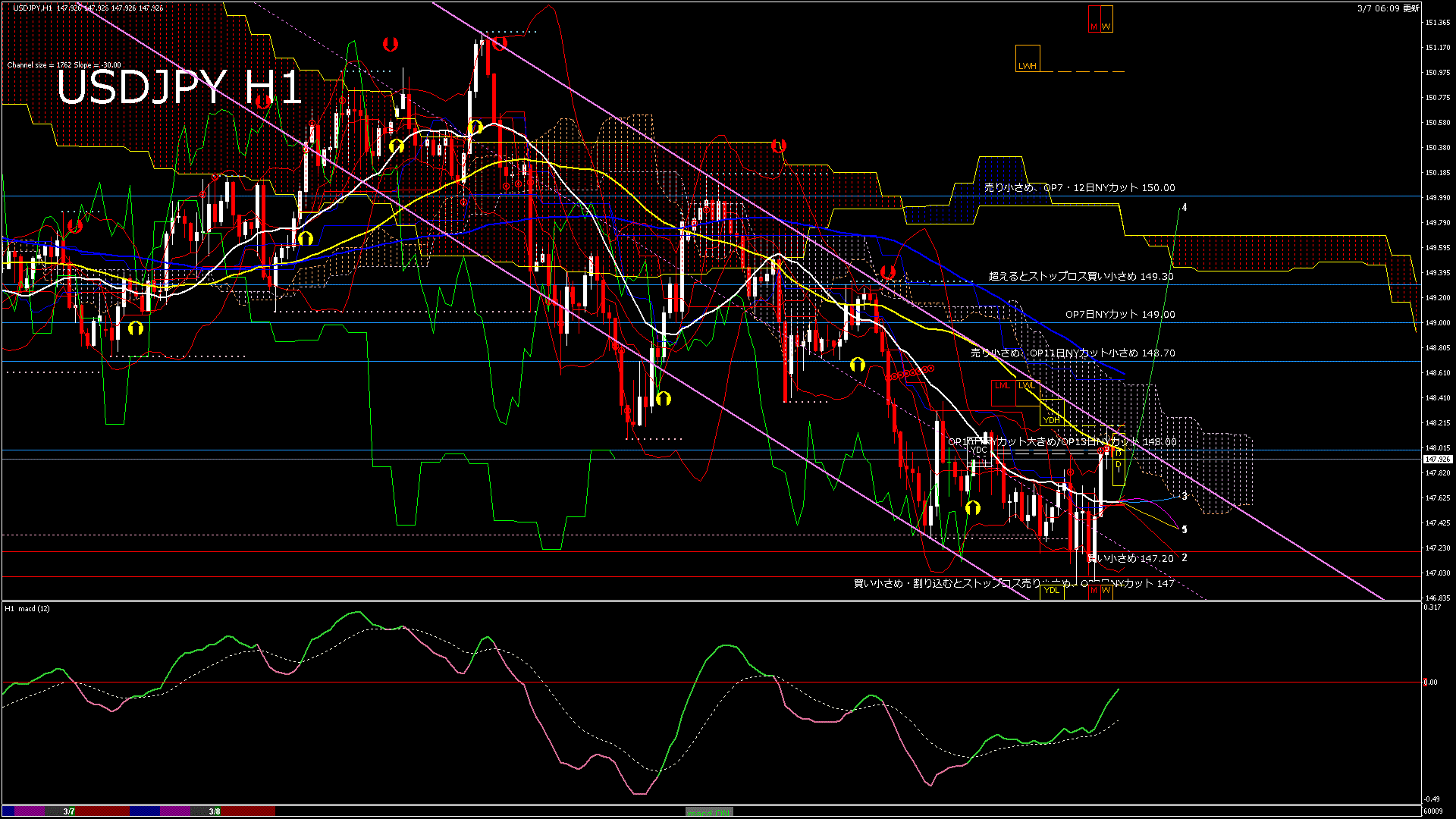Click the 151.365 price axis value

point(1438,23)
